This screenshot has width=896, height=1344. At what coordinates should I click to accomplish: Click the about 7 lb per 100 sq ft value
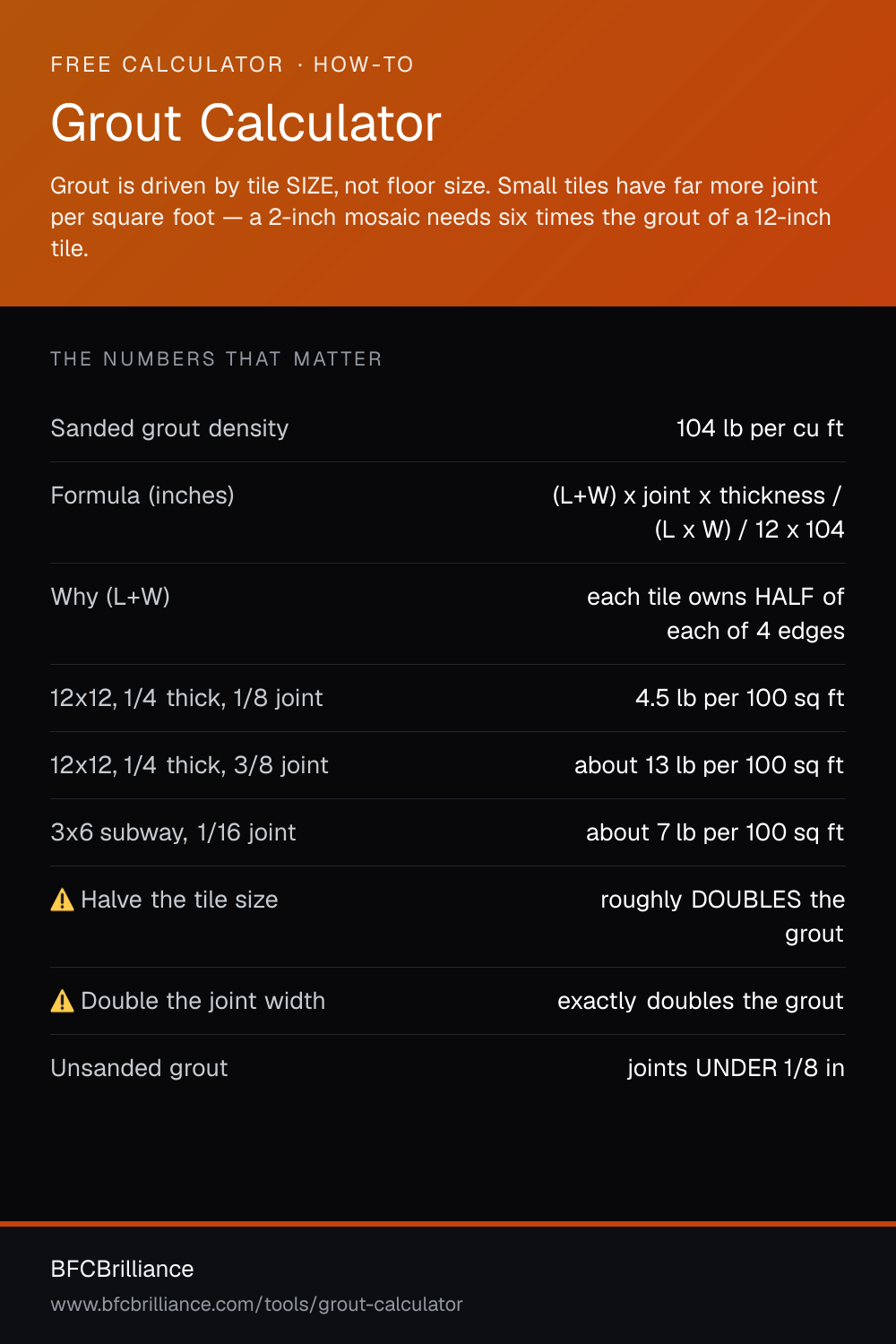715,832
